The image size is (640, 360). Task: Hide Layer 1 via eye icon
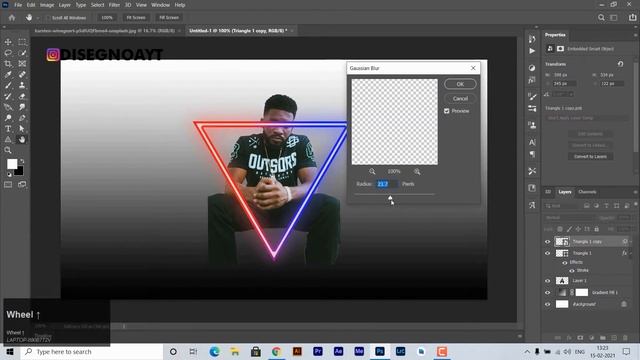coord(548,281)
